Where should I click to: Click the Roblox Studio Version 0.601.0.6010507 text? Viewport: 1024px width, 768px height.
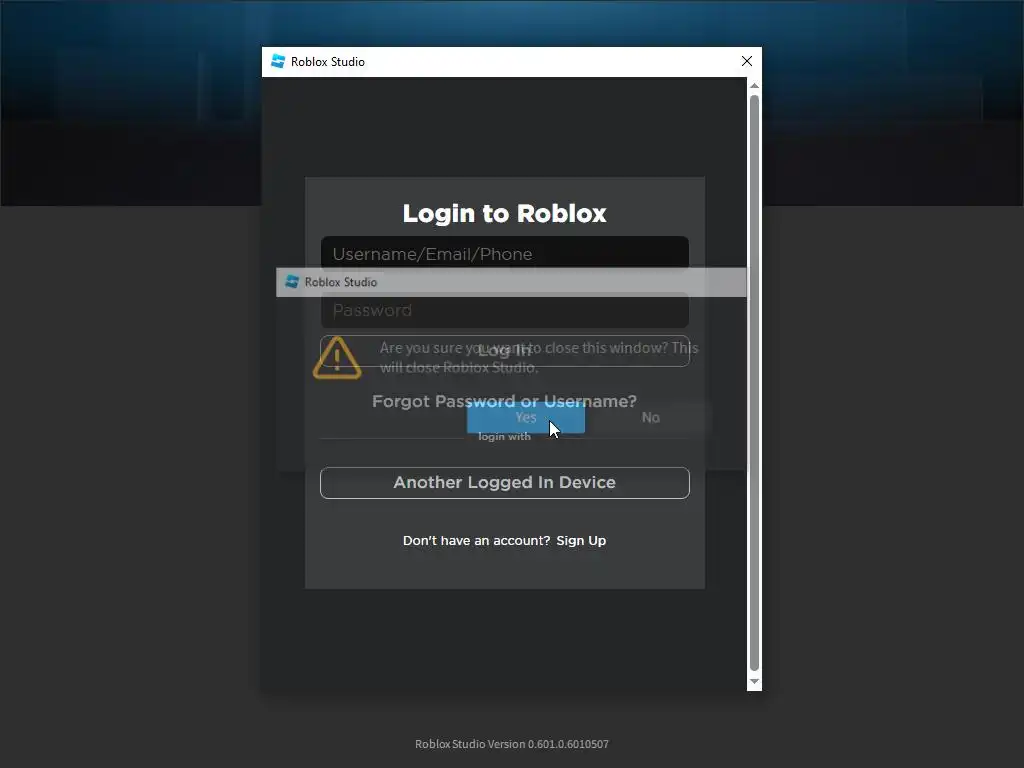[x=512, y=744]
